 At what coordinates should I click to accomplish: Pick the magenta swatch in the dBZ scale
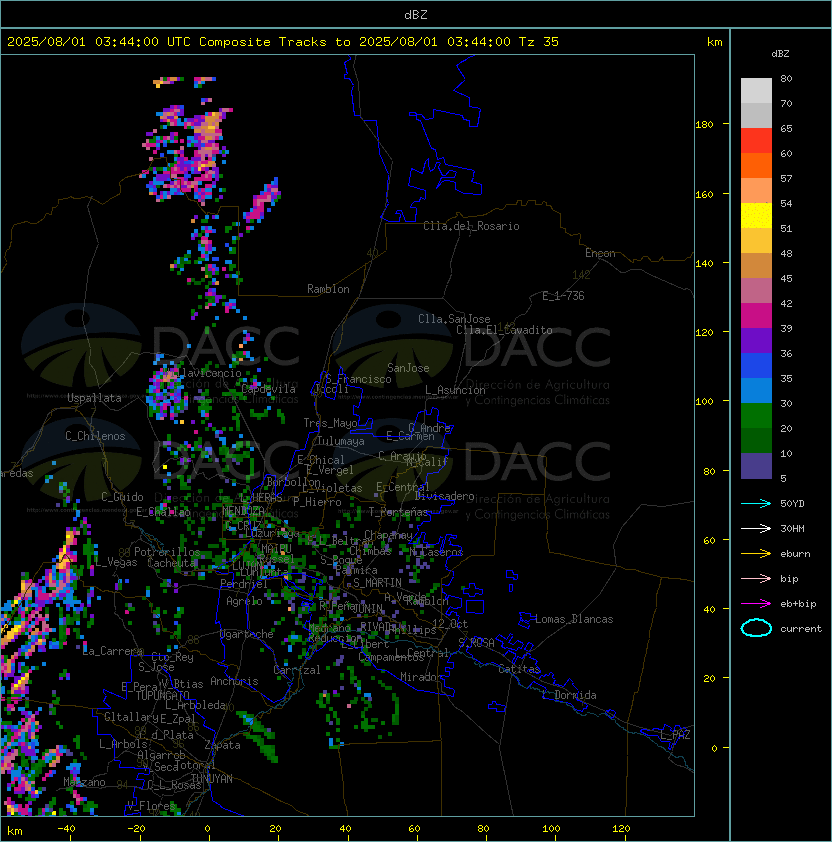[x=756, y=316]
